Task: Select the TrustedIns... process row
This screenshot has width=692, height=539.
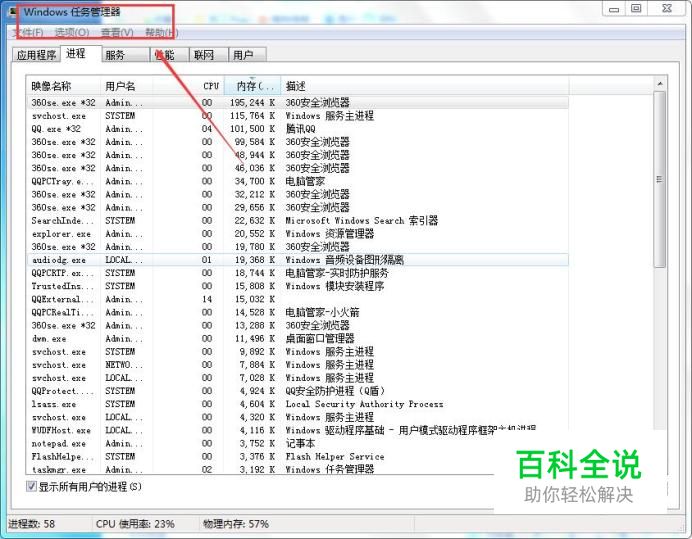Action: click(297, 286)
